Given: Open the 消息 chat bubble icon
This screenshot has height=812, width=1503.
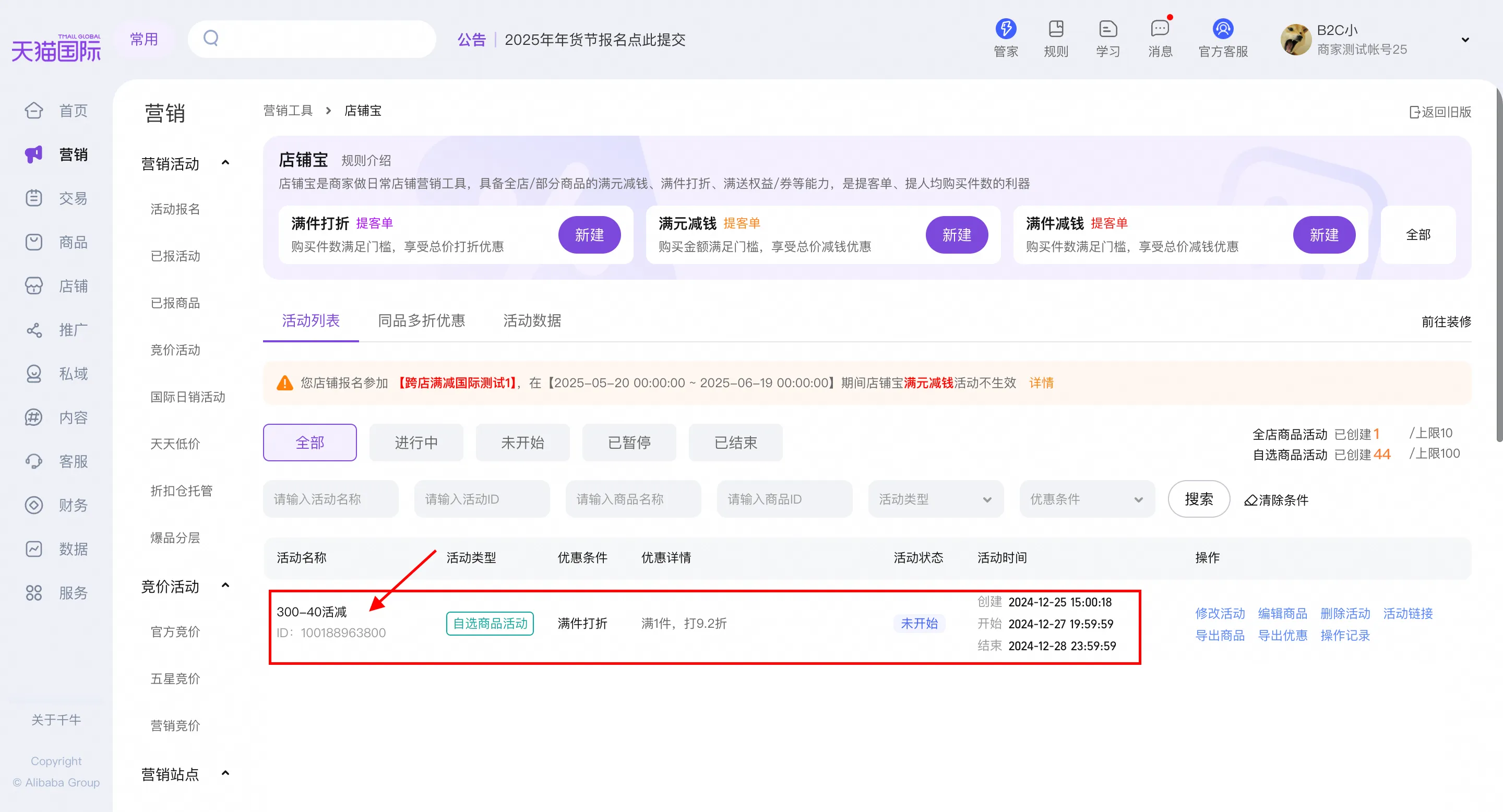Looking at the screenshot, I should tap(1159, 29).
